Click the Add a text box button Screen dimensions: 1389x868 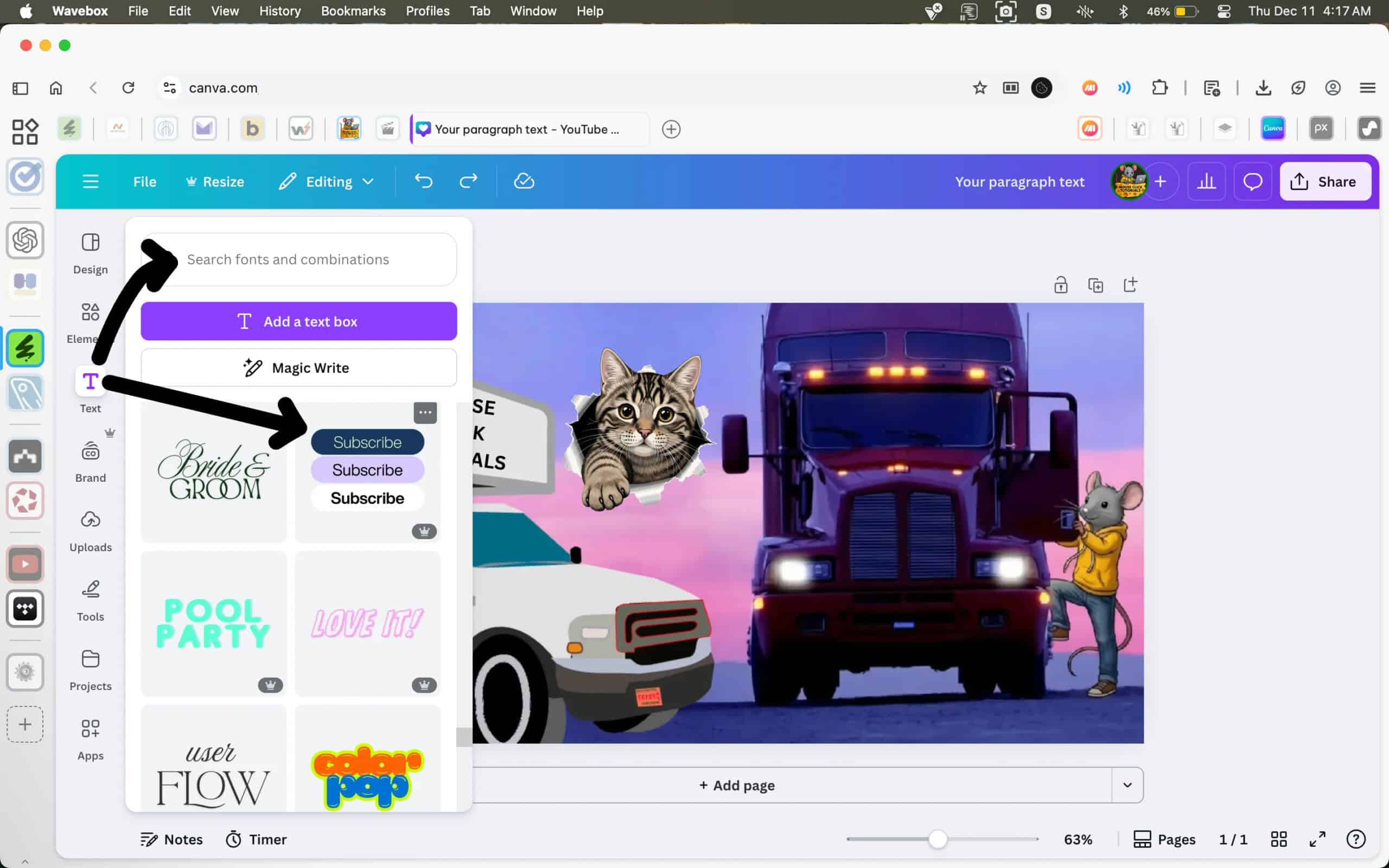point(298,322)
